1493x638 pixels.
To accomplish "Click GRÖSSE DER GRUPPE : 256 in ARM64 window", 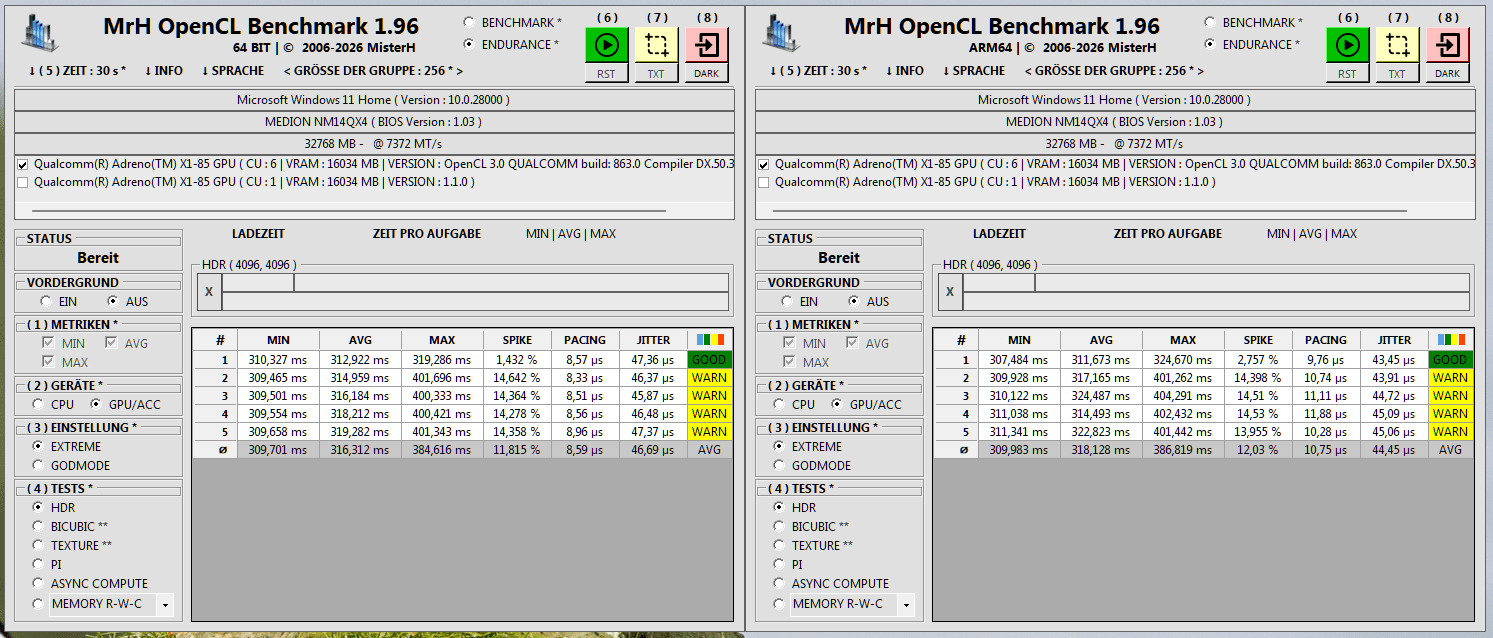I will [1114, 71].
